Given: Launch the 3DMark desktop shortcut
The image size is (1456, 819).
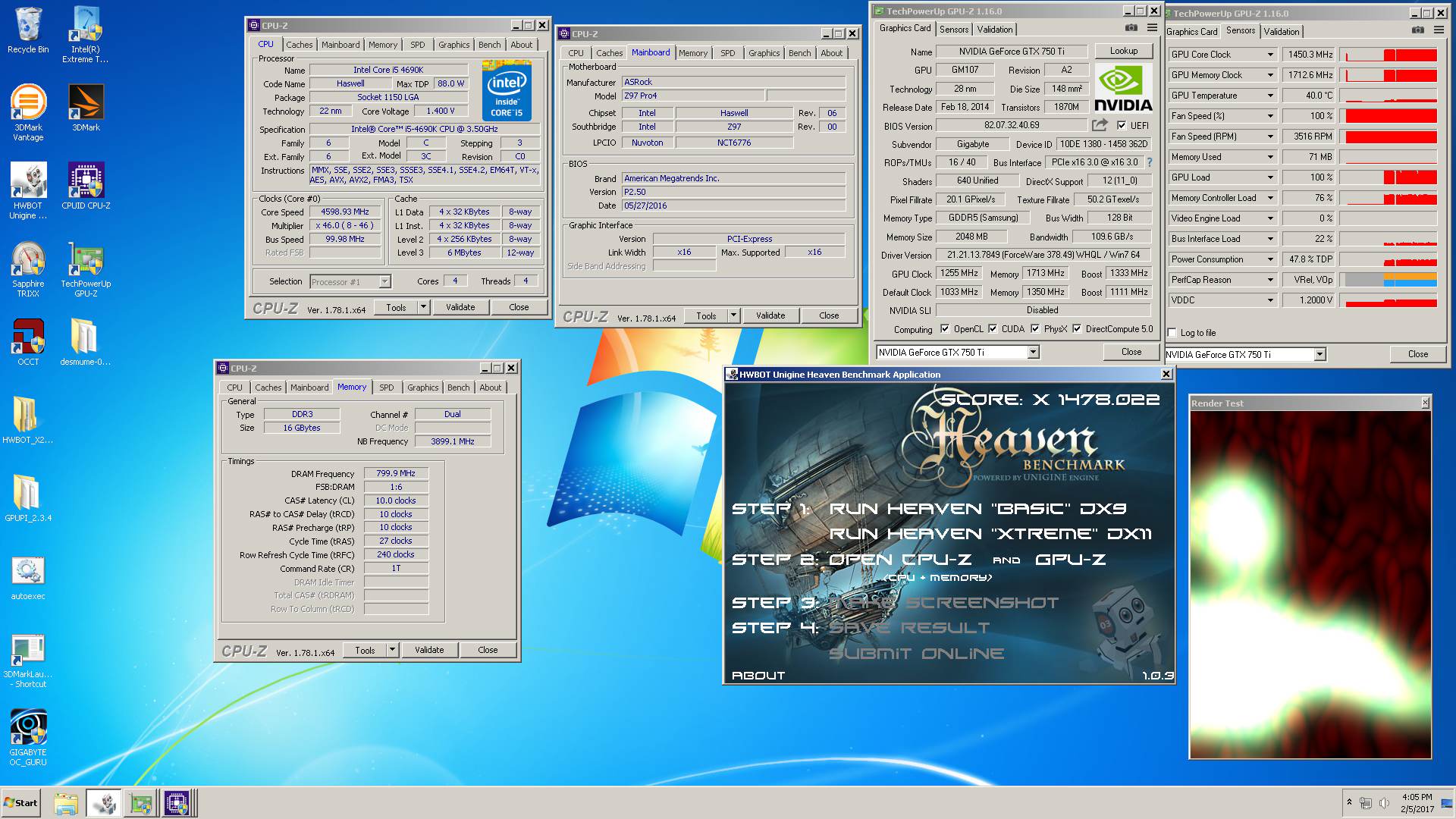Looking at the screenshot, I should click(86, 108).
